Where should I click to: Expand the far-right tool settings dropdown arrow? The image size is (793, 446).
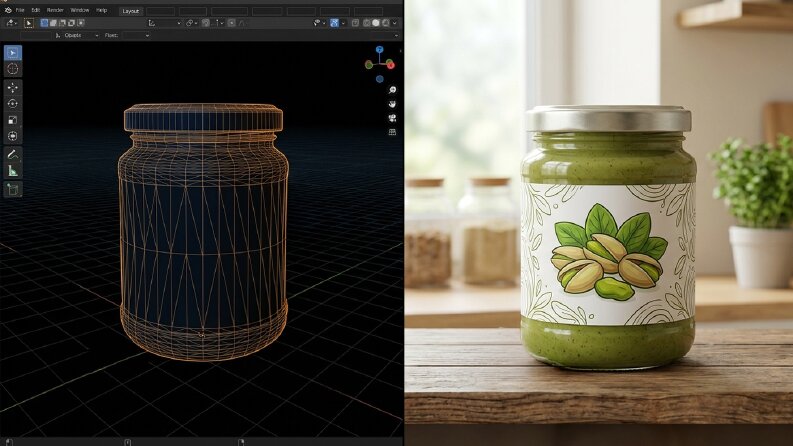click(396, 35)
